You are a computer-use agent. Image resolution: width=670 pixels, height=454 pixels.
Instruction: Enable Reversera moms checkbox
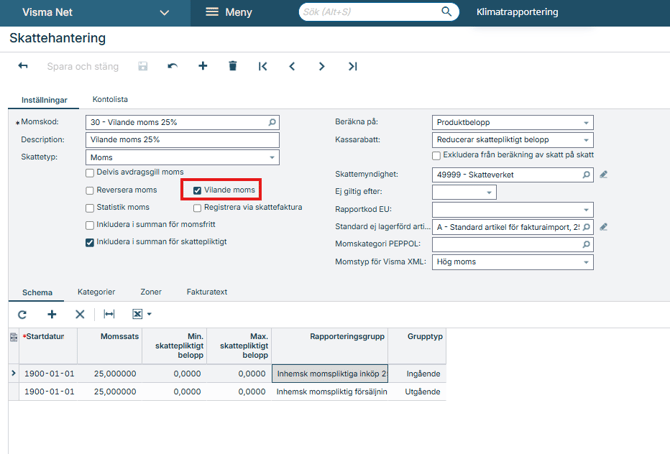(x=90, y=190)
